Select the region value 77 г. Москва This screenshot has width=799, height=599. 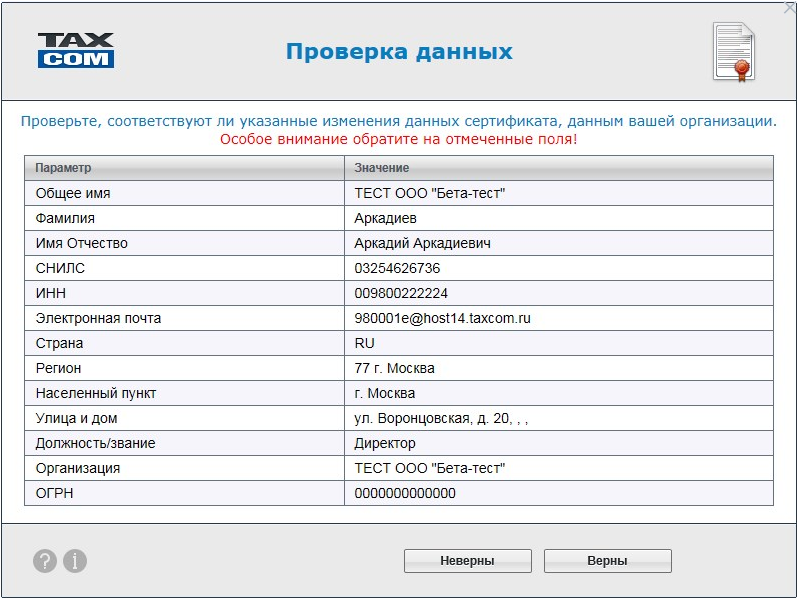tap(394, 368)
